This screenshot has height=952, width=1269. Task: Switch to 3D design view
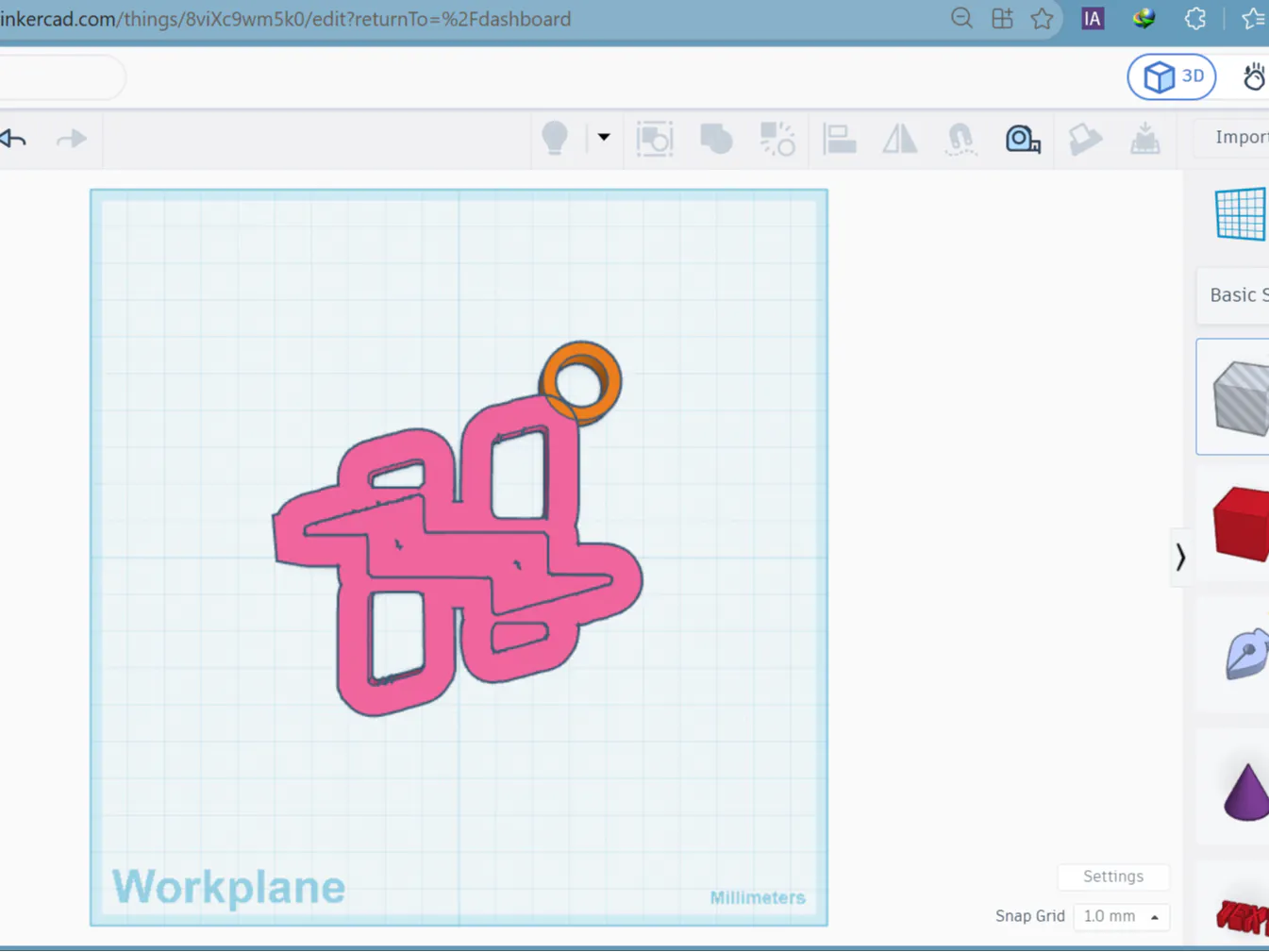coord(1172,76)
